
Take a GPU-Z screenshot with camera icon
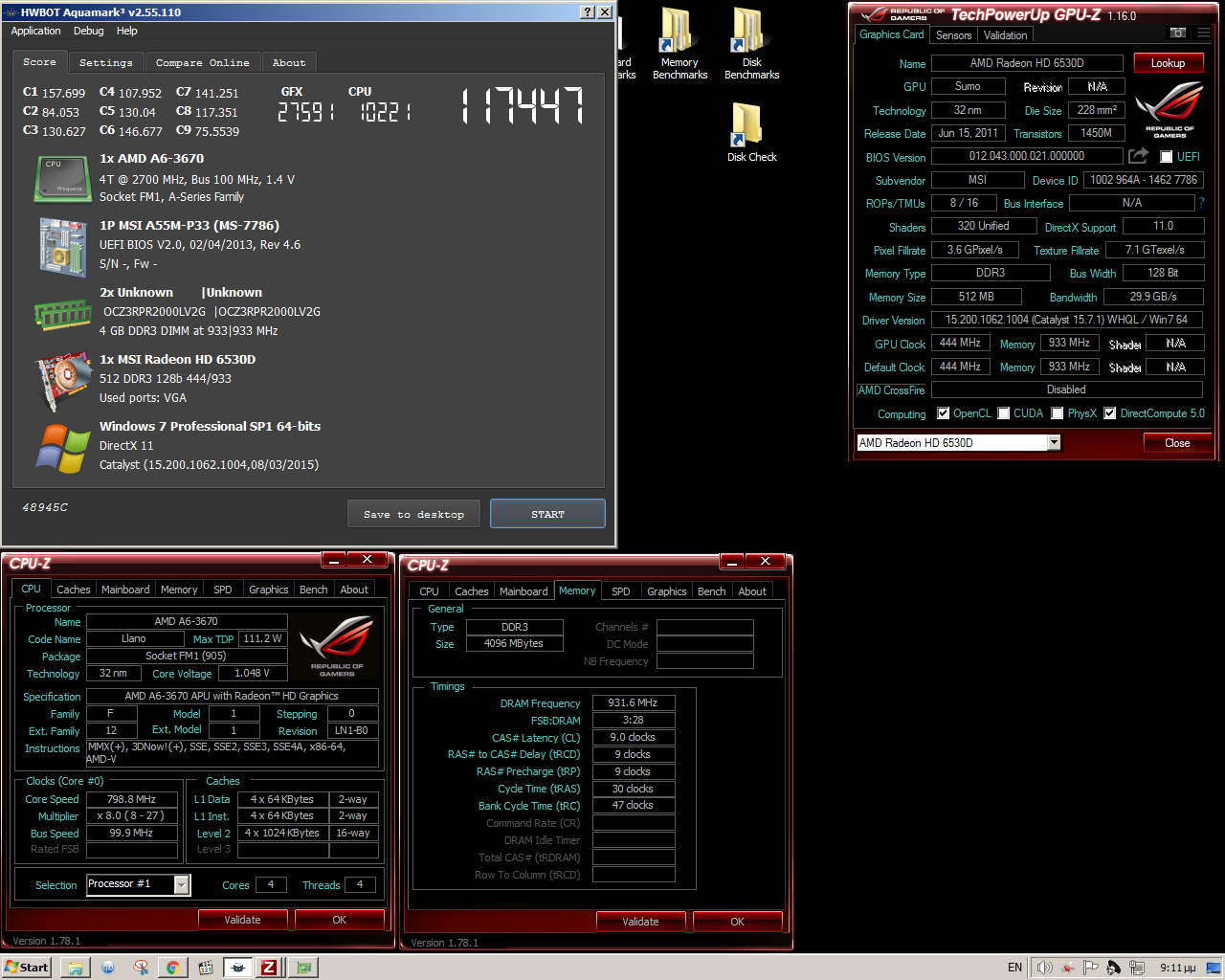tap(1178, 33)
